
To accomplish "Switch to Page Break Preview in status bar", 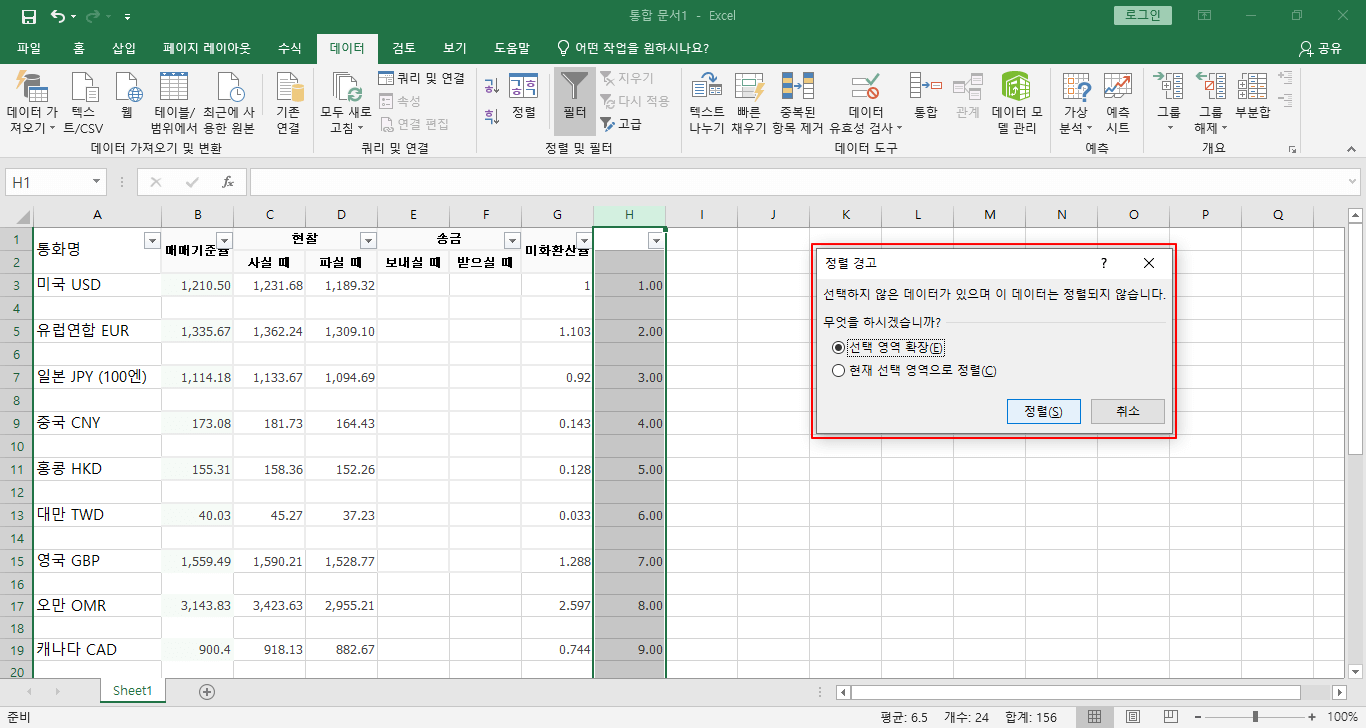I will click(x=1169, y=717).
